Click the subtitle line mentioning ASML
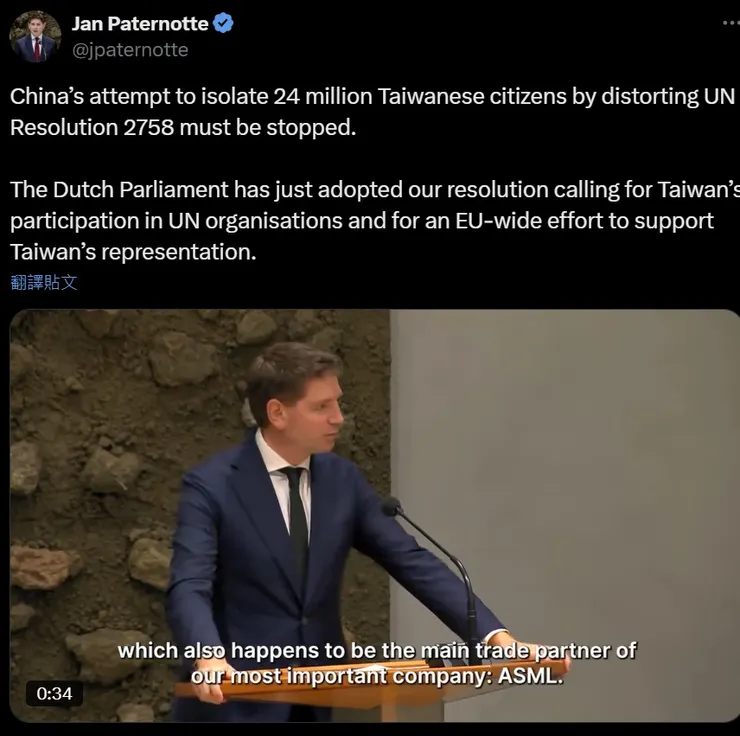This screenshot has height=736, width=740. (x=377, y=677)
